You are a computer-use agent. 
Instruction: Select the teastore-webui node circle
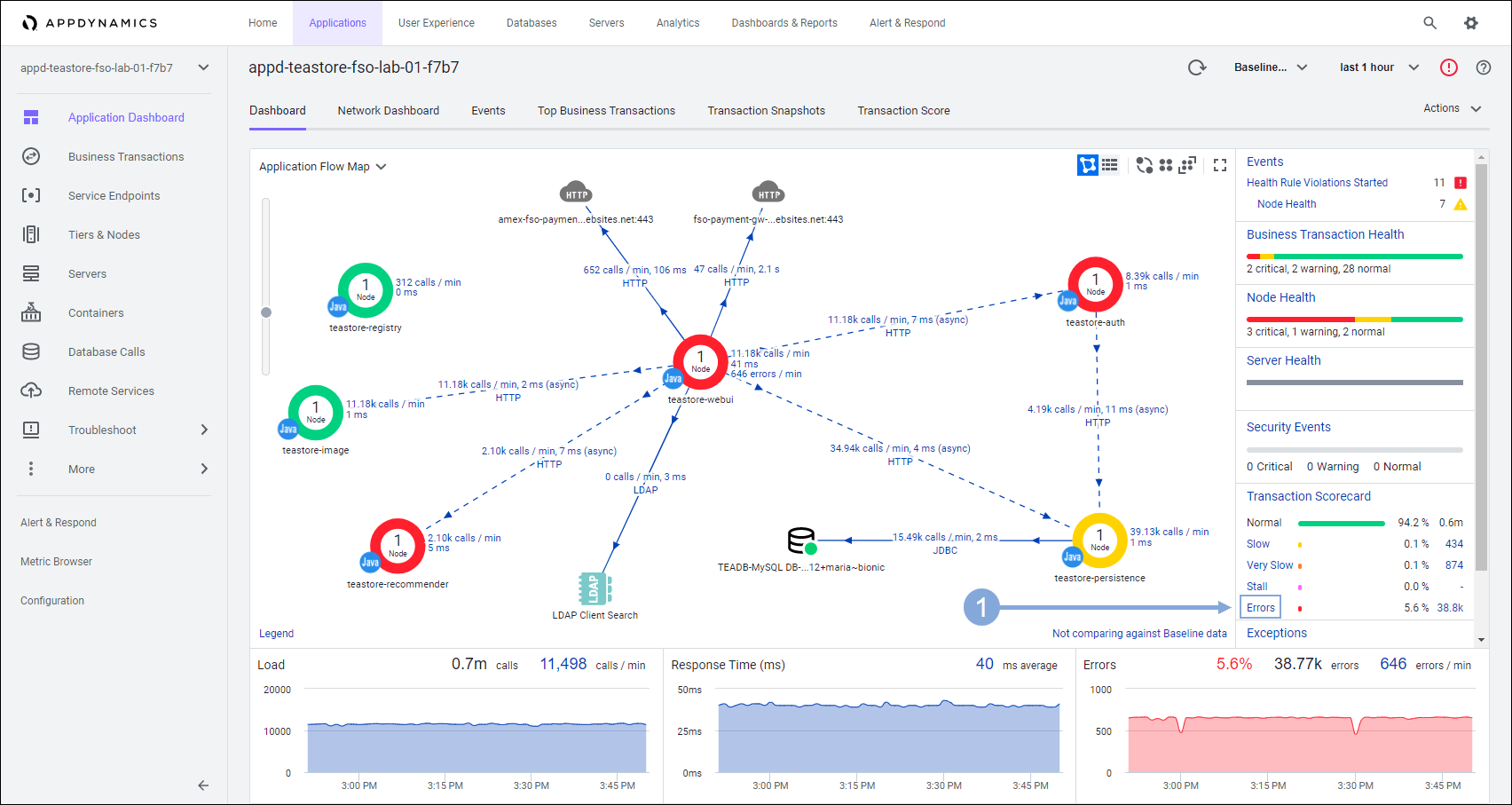point(700,362)
